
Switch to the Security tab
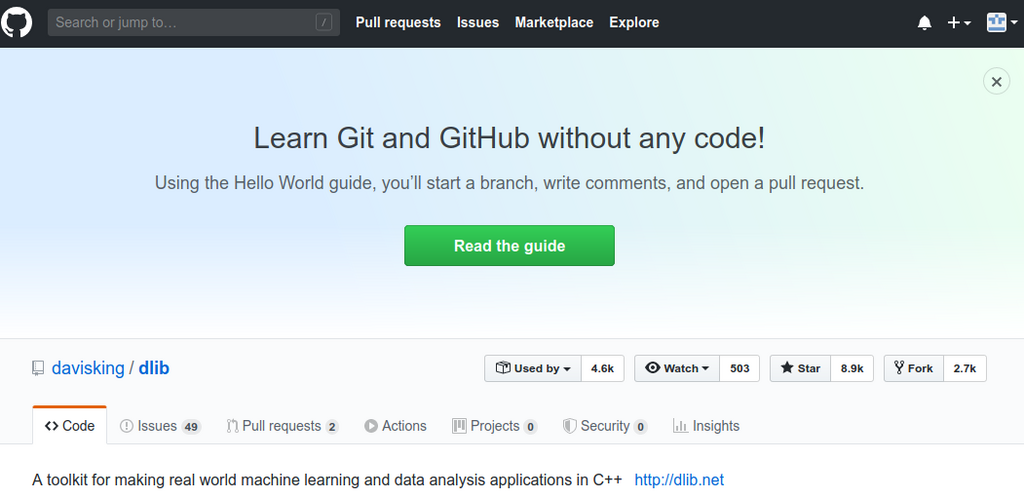point(605,426)
